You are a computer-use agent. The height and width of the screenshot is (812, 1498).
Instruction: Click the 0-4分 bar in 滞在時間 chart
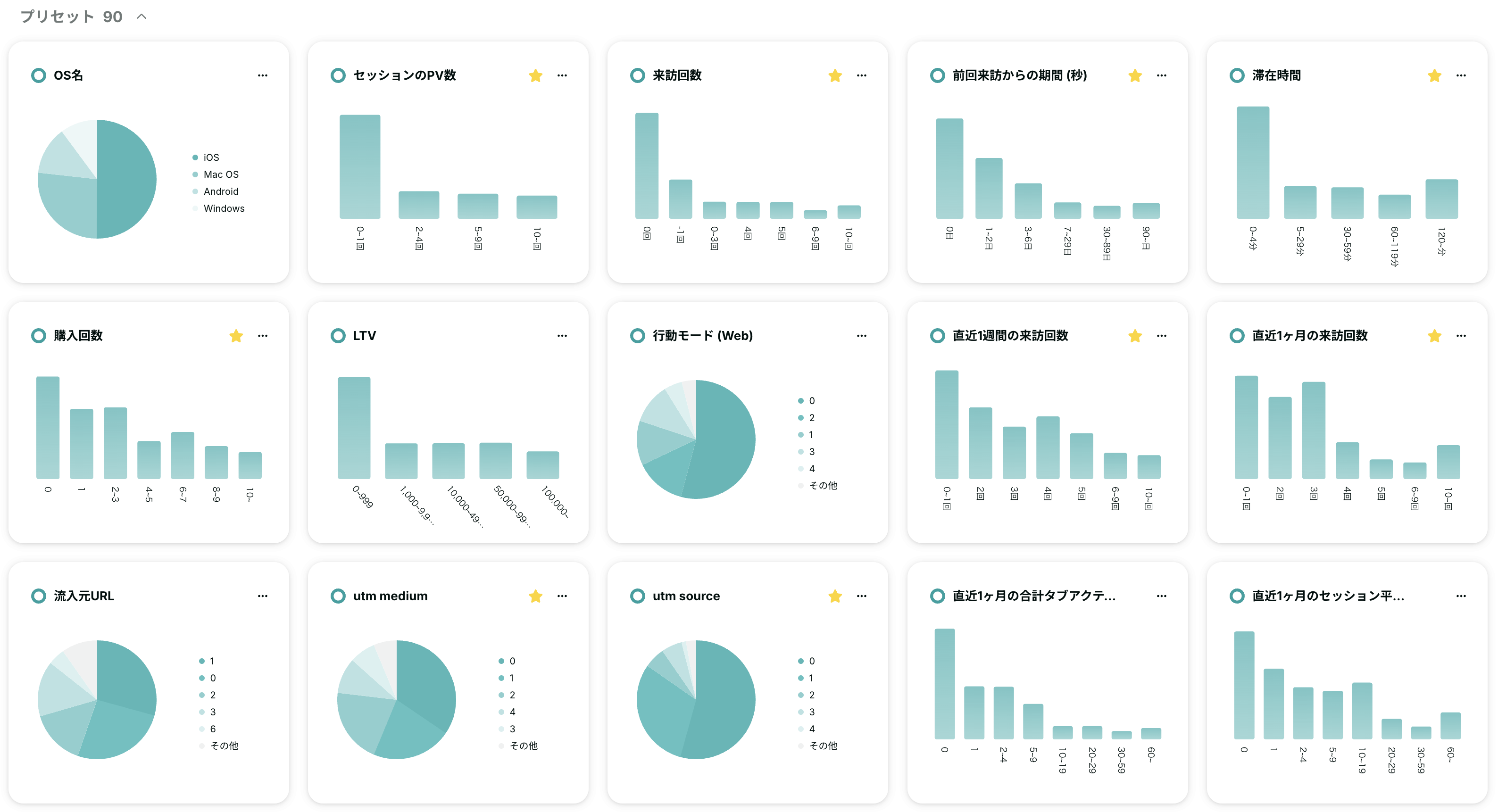tap(1253, 163)
